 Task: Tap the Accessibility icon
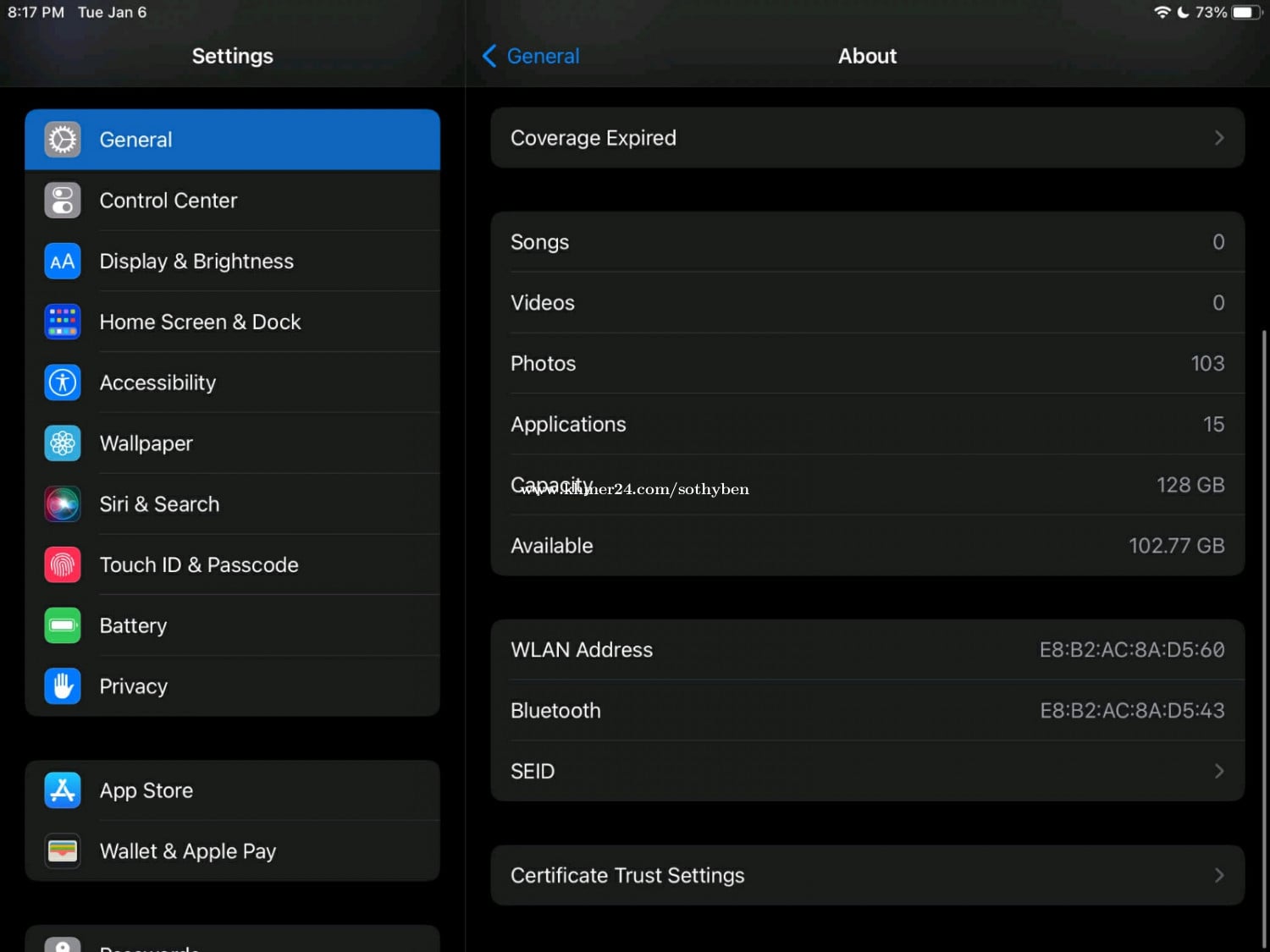63,383
